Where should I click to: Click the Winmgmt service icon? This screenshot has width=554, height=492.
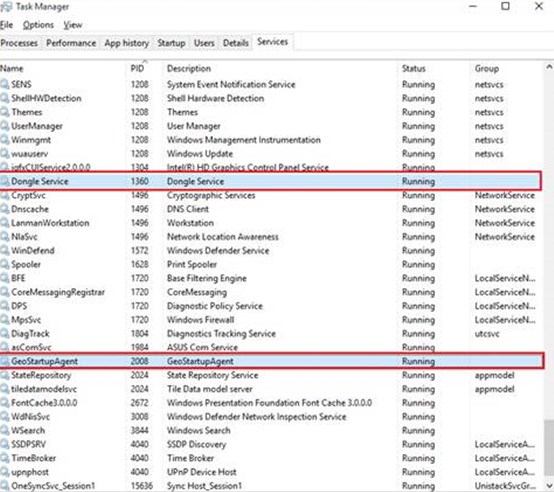5,140
